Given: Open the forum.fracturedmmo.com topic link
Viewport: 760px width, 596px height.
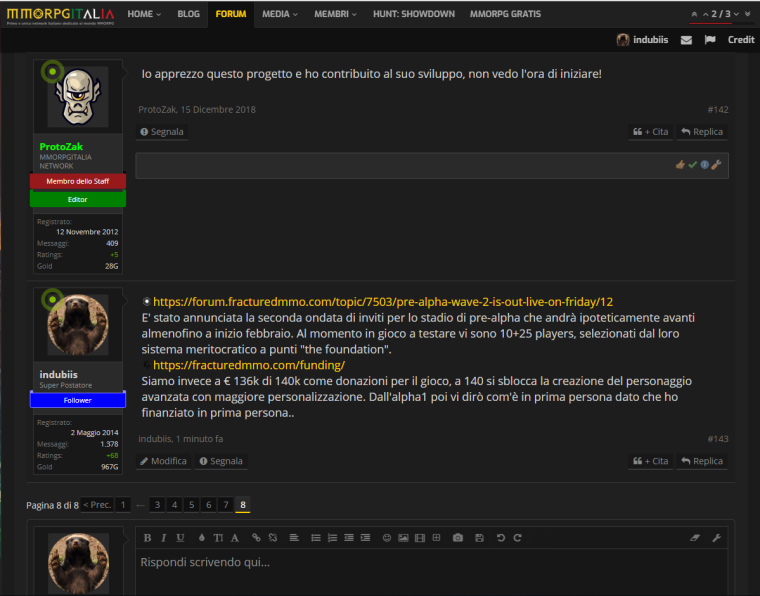Looking at the screenshot, I should (x=383, y=302).
